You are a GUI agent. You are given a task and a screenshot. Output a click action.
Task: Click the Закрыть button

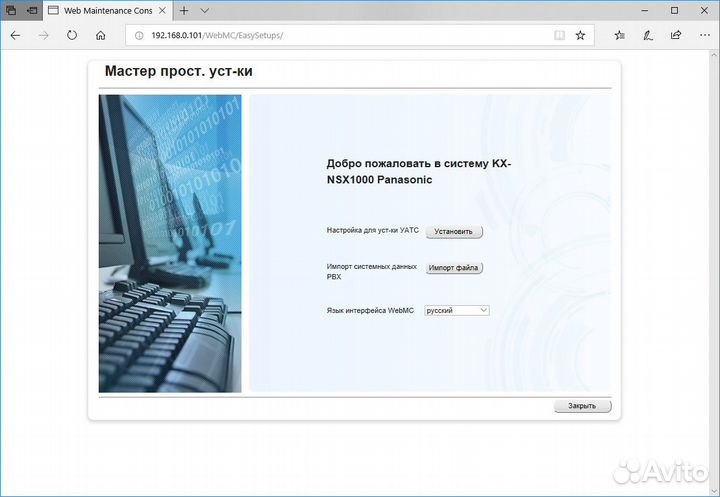pos(582,406)
